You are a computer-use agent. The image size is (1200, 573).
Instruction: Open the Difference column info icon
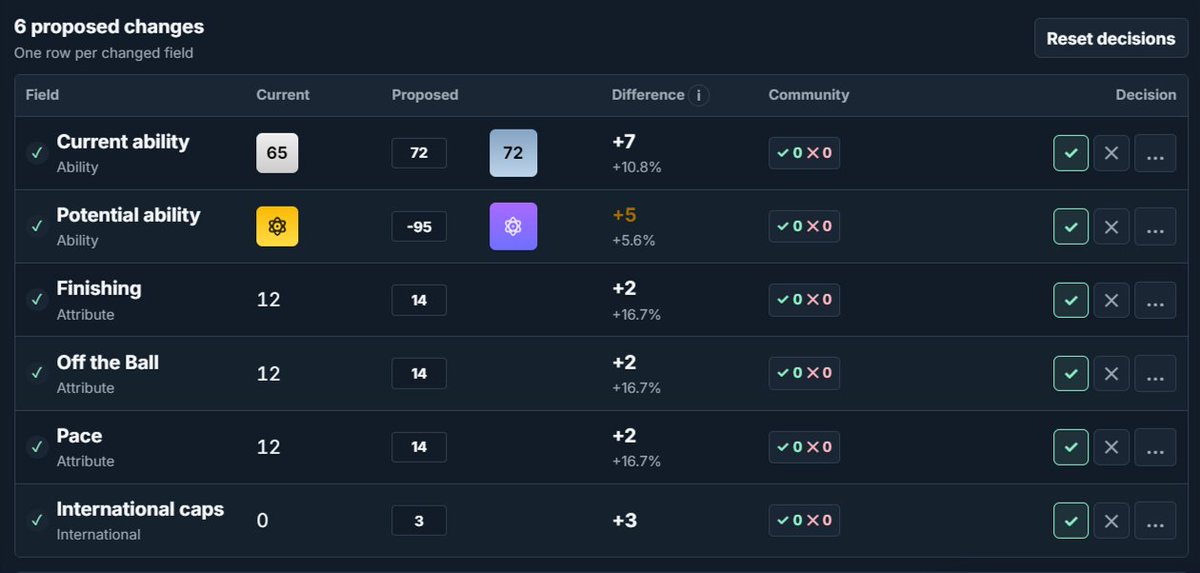tap(700, 95)
